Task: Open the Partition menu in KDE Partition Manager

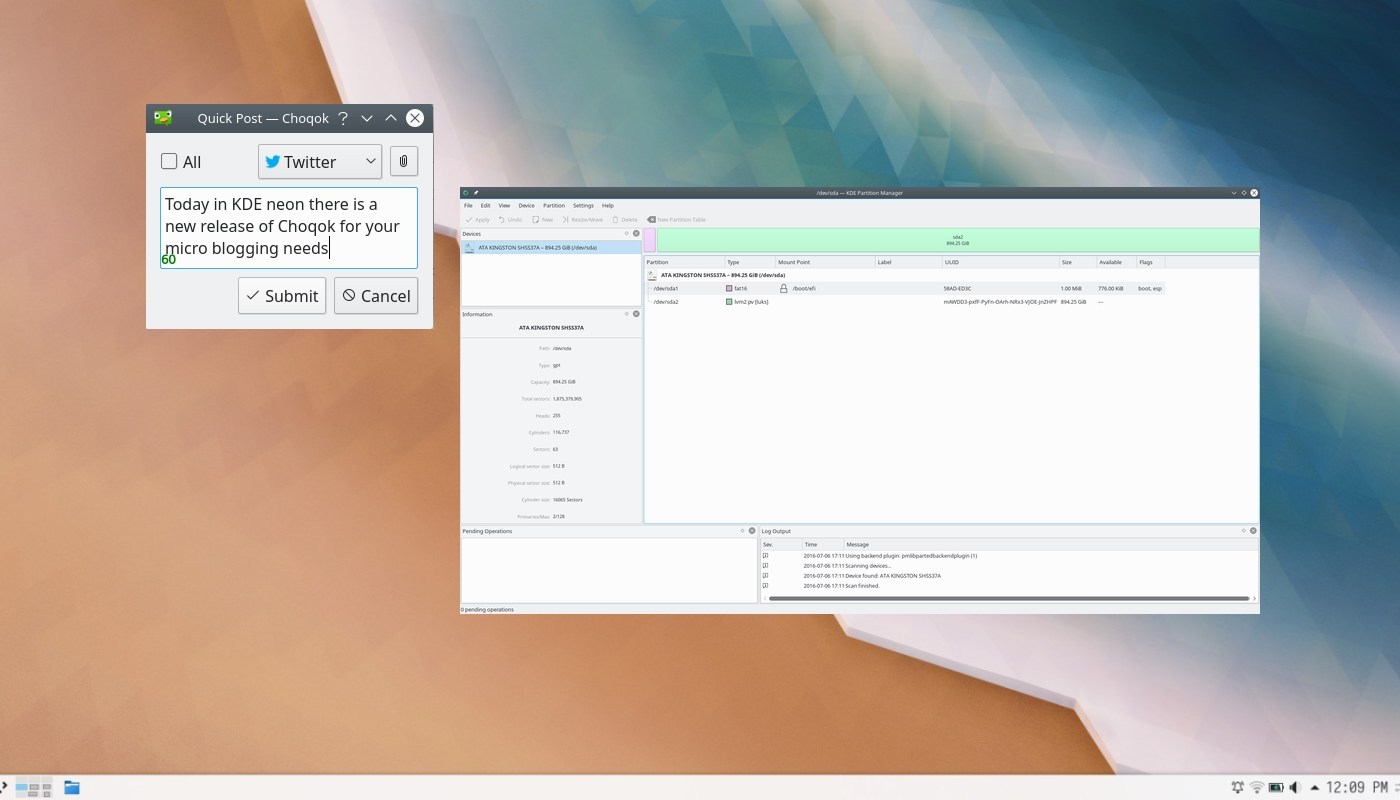Action: click(x=554, y=205)
